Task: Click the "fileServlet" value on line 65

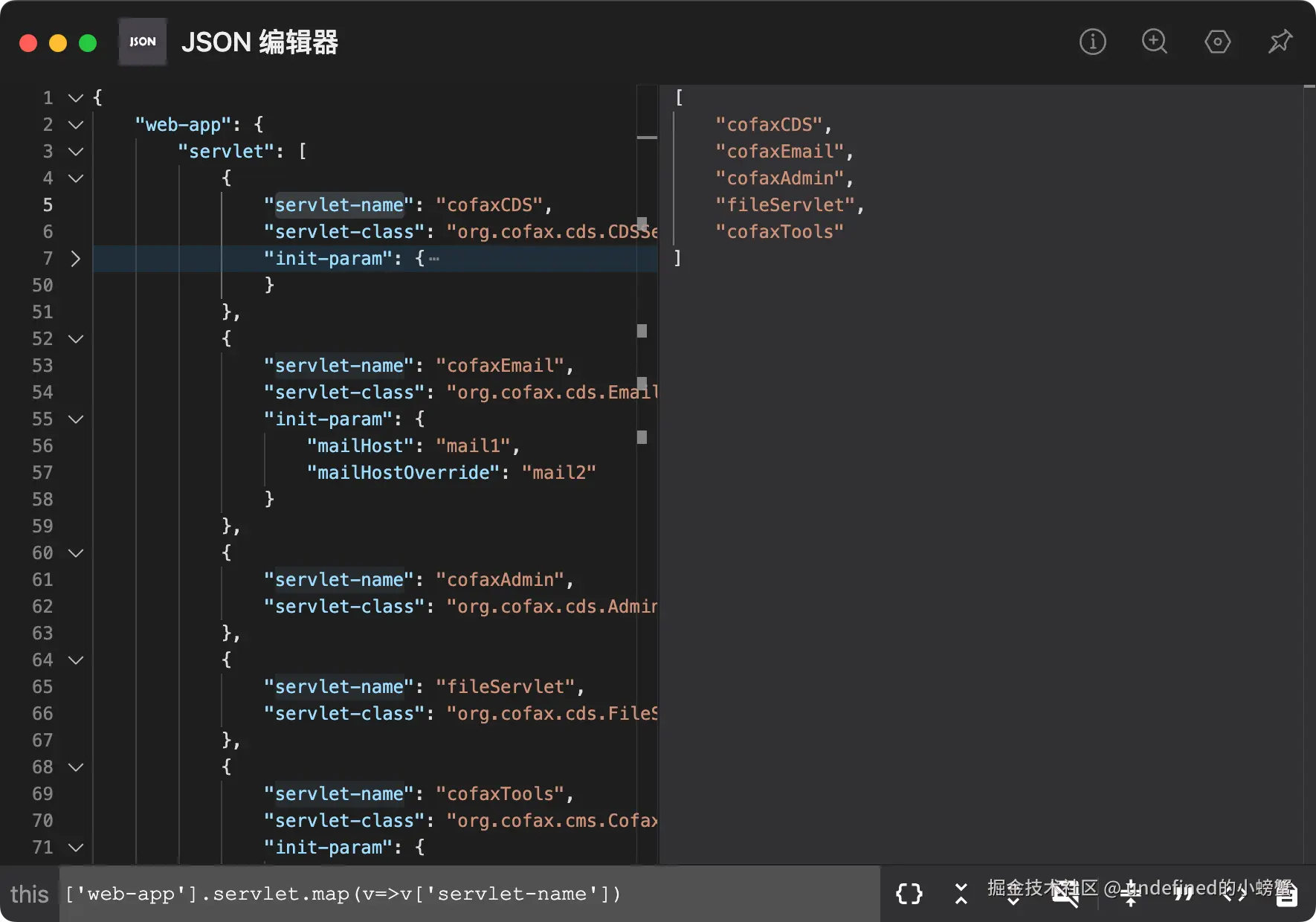Action: [506, 686]
